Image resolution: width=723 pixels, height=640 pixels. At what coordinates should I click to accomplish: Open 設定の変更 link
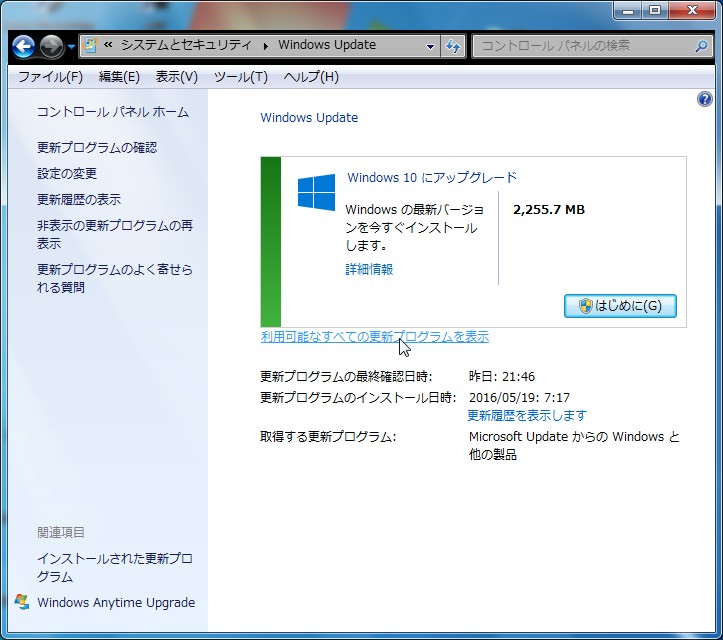click(67, 173)
